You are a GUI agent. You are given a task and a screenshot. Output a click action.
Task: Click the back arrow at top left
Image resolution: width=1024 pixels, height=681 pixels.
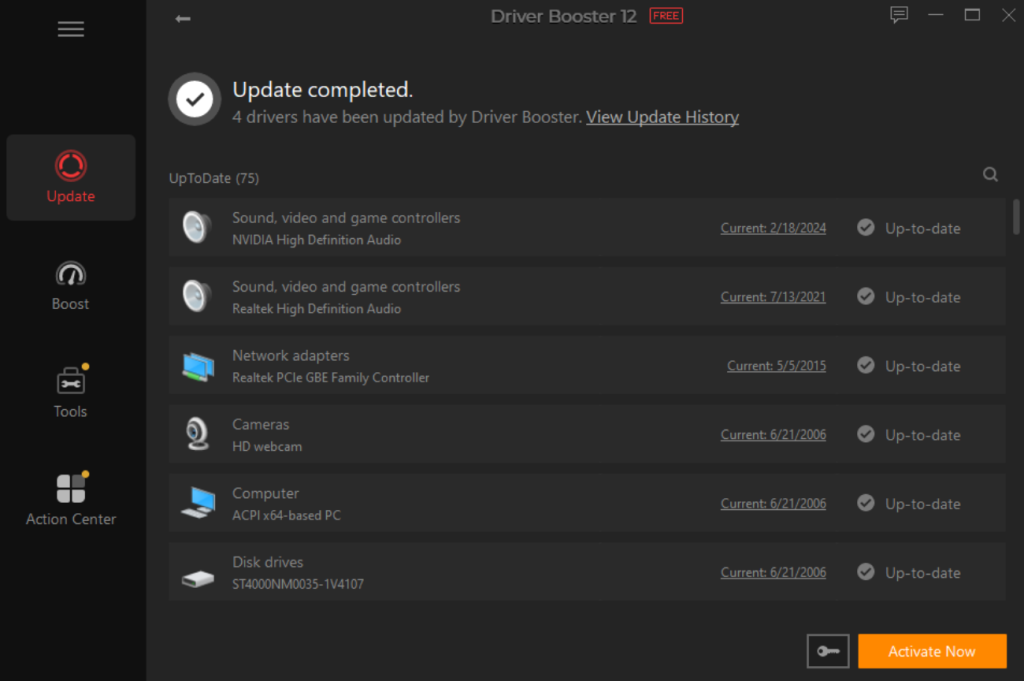pos(183,18)
